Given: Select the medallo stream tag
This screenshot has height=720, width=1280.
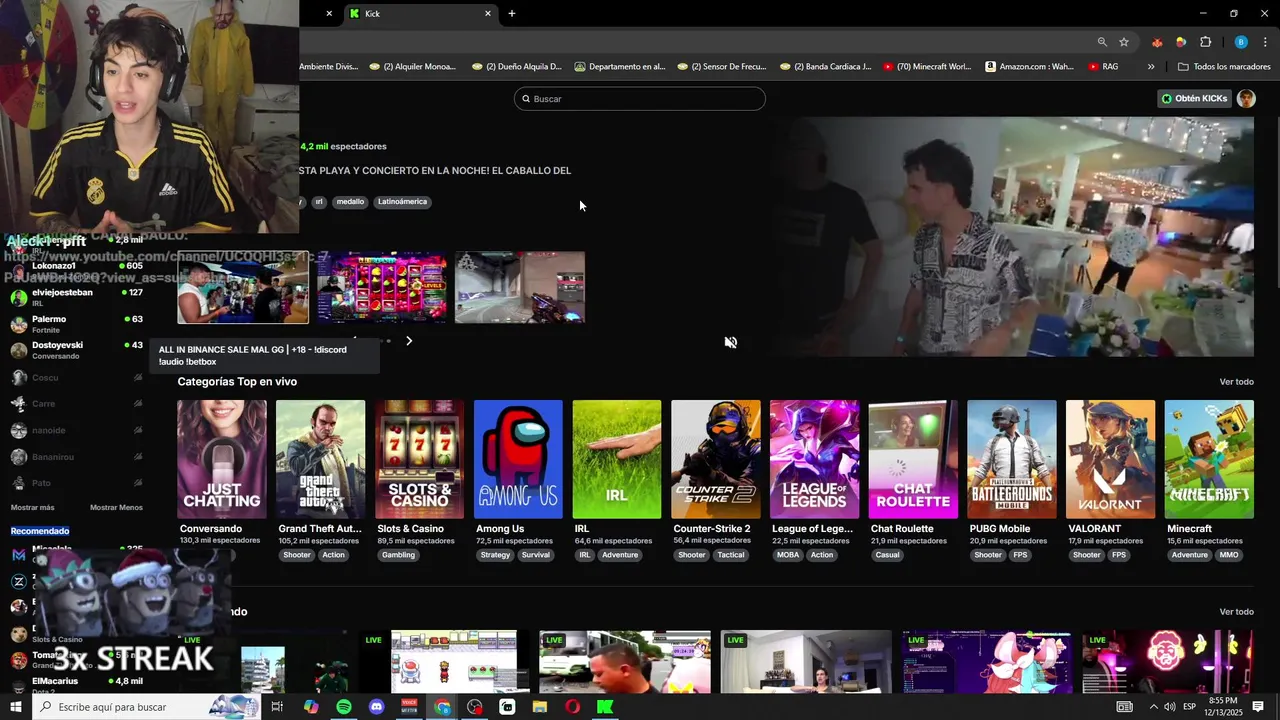Looking at the screenshot, I should [350, 202].
